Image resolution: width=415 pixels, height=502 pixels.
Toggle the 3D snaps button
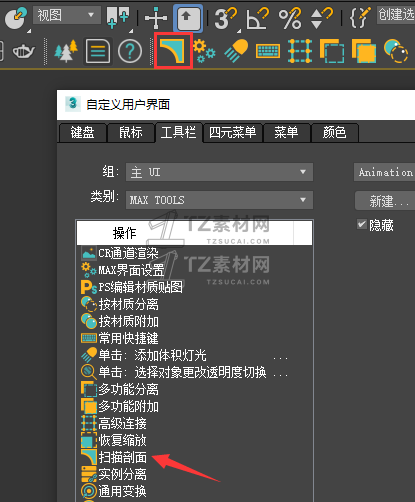tap(226, 17)
